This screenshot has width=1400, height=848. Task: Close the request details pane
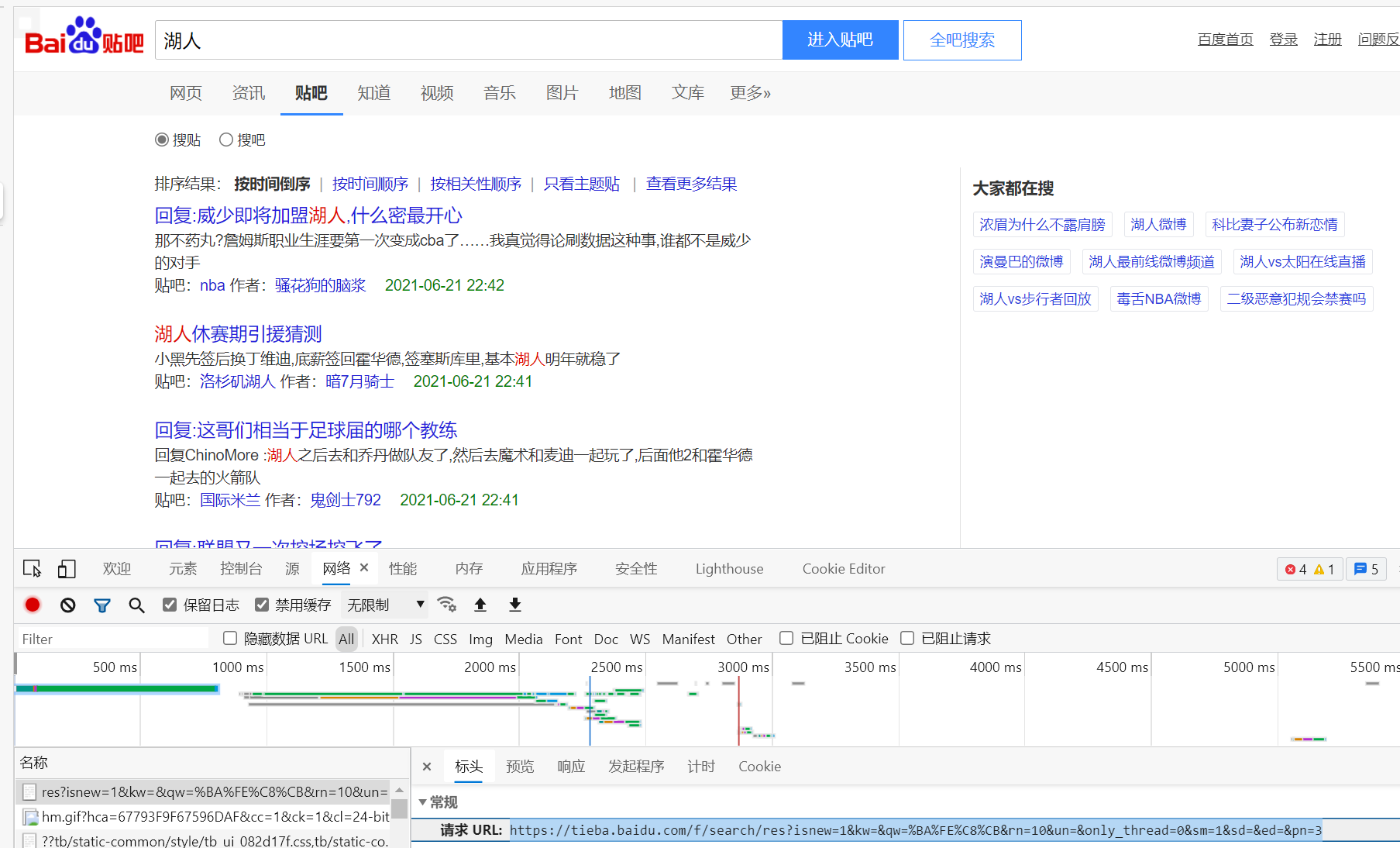pos(427,767)
